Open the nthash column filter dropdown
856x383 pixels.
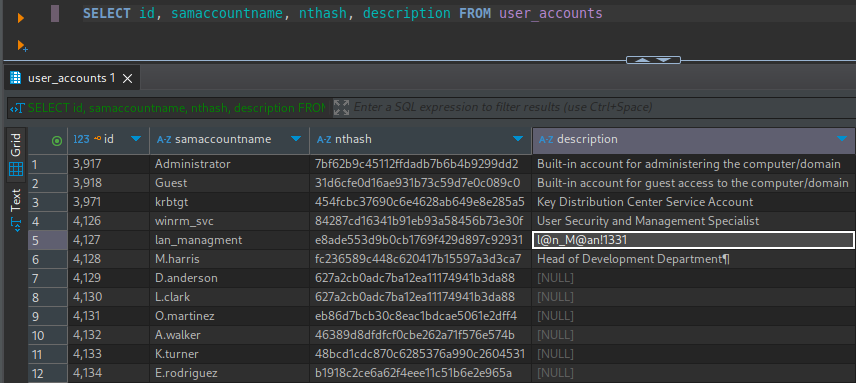[x=518, y=139]
